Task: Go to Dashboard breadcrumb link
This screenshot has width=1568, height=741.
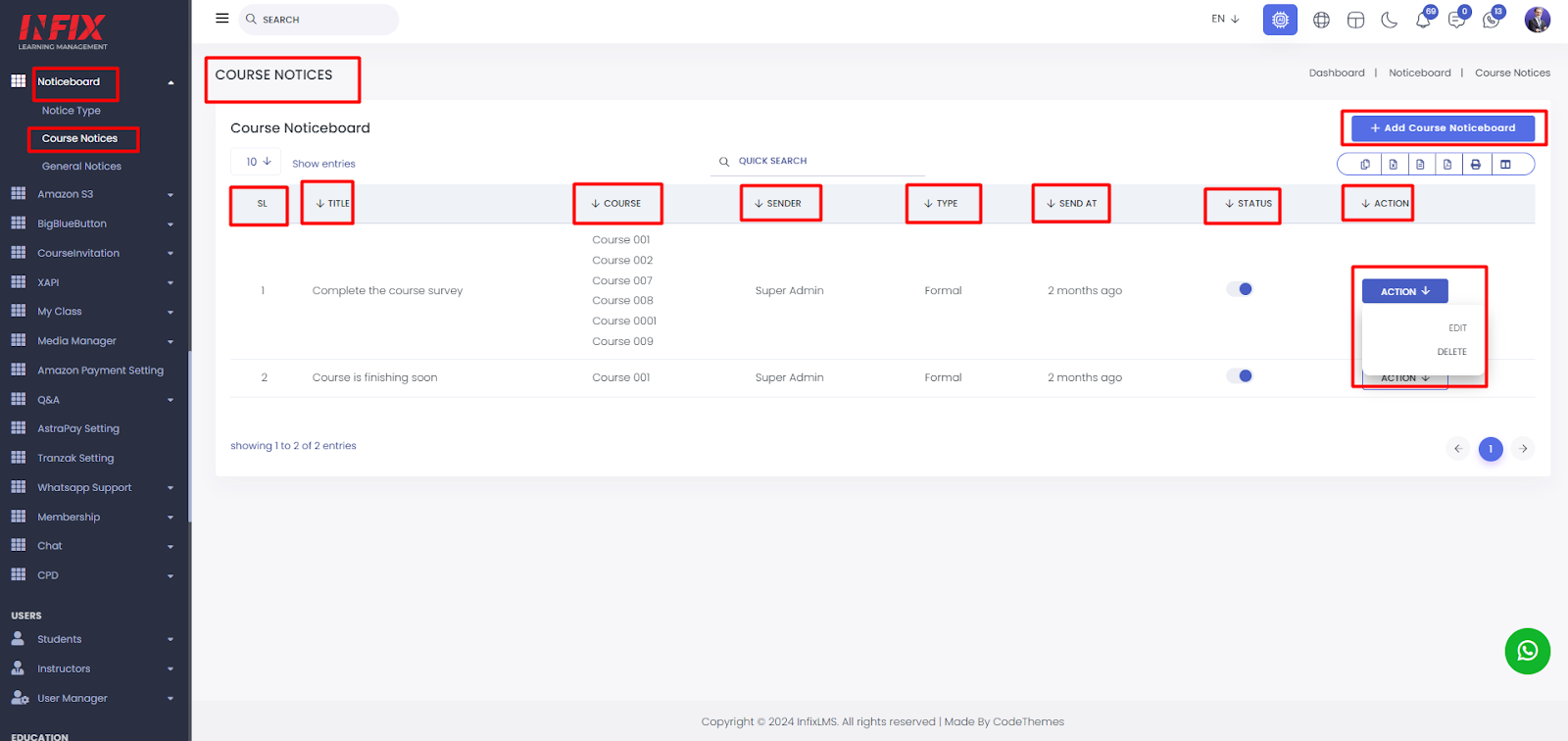Action: pyautogui.click(x=1337, y=73)
